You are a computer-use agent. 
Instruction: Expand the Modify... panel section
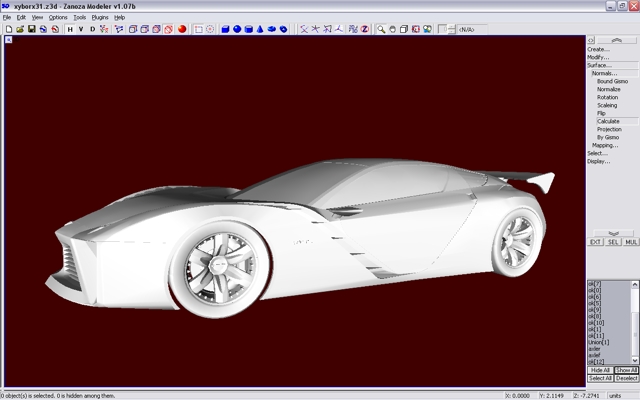[x=598, y=57]
